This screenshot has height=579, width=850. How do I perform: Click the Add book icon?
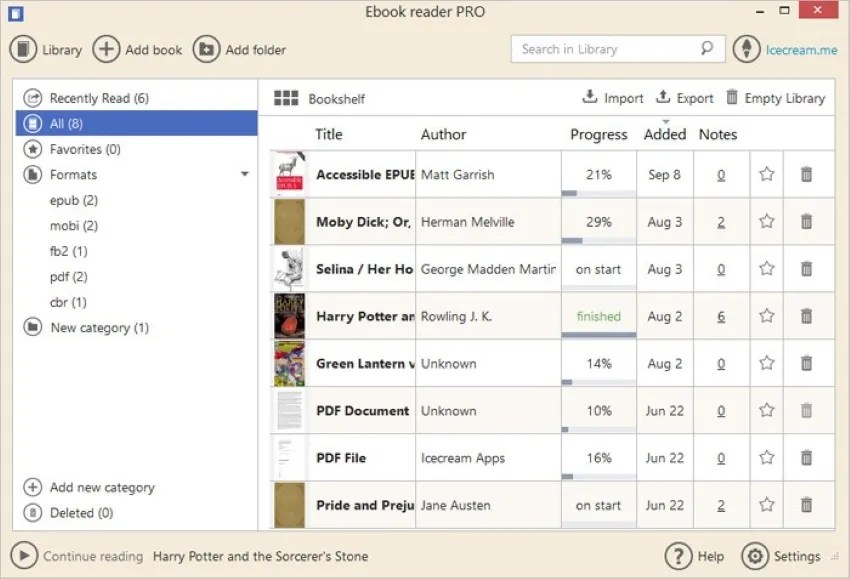point(104,48)
